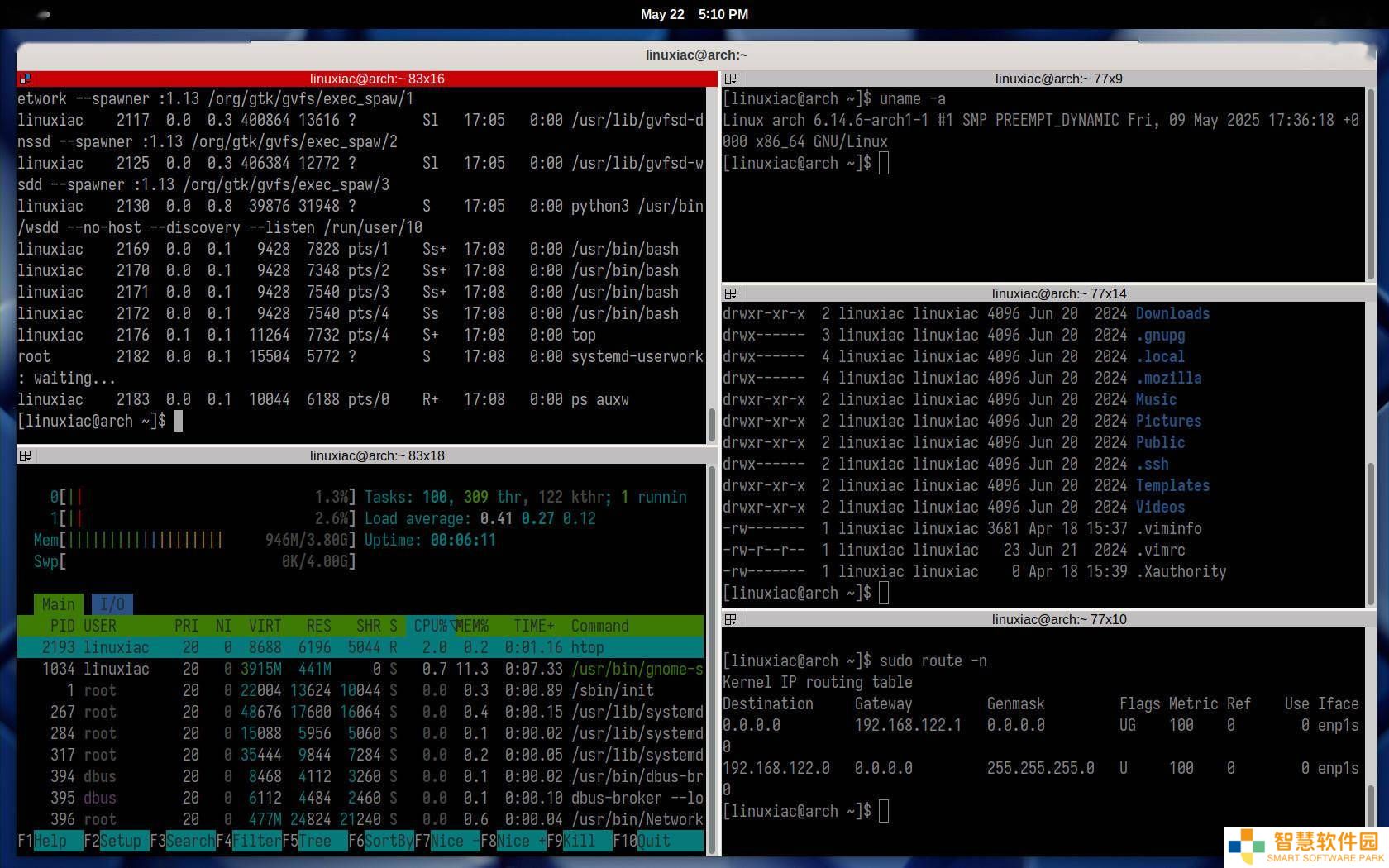Click the sudo route -n command text
This screenshot has width=1389, height=868.
pyautogui.click(x=933, y=661)
